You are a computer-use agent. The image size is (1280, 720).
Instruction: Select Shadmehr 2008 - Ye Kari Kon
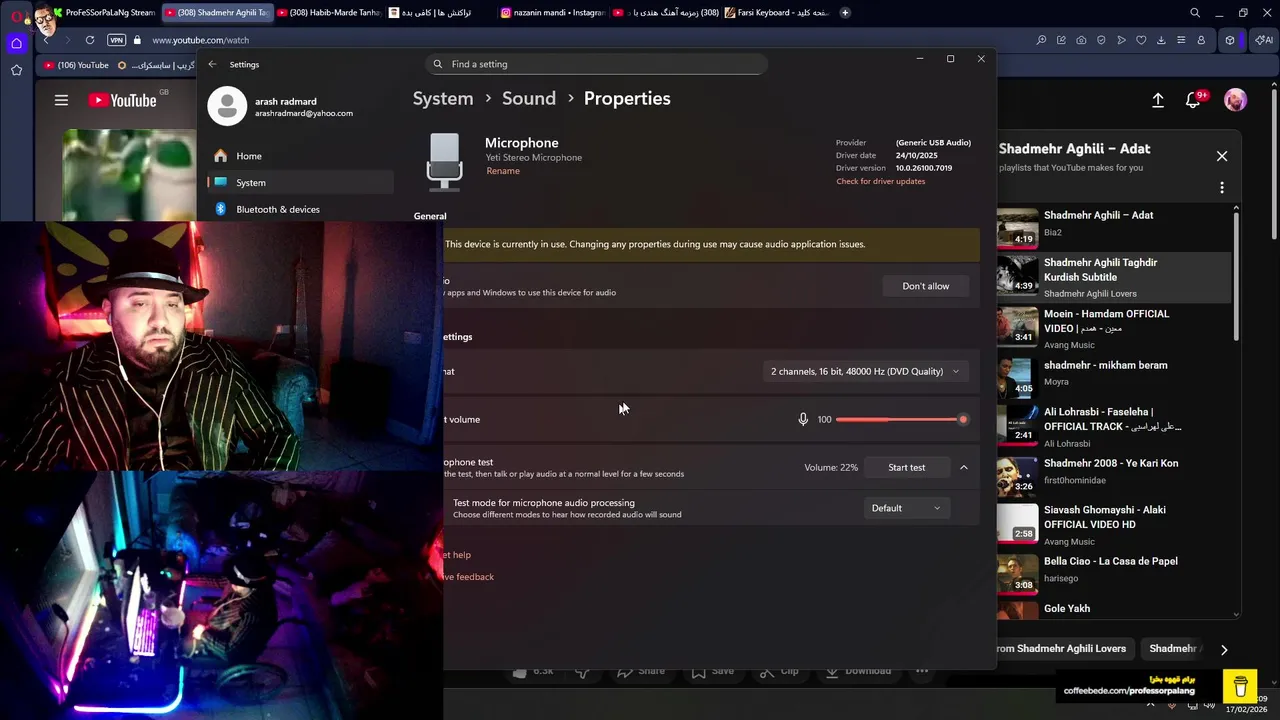tap(1113, 474)
